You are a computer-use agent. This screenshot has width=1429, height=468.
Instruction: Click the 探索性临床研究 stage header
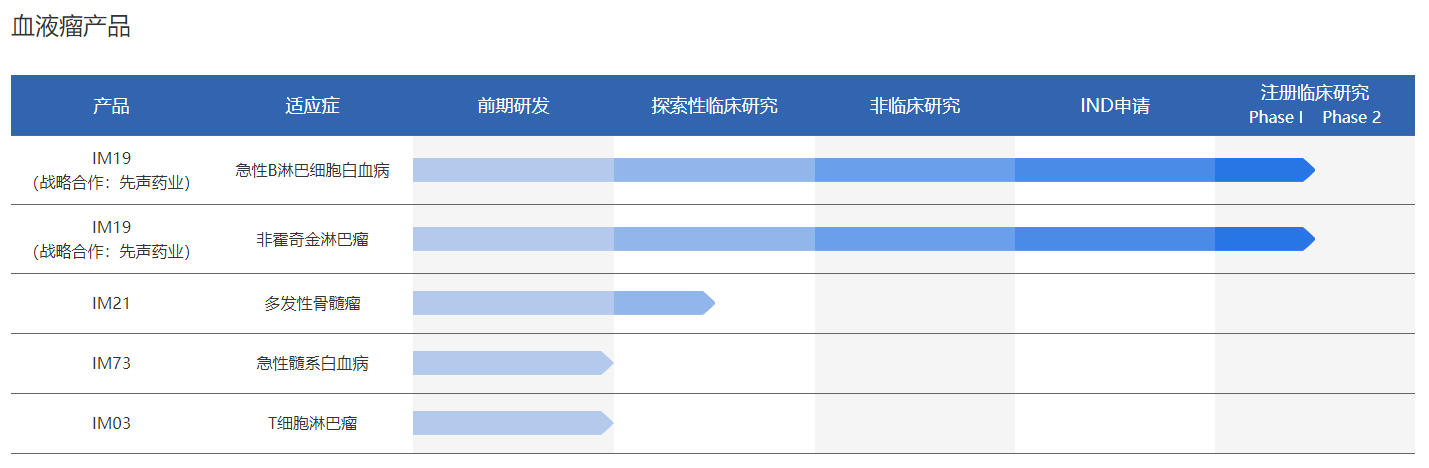tap(714, 106)
